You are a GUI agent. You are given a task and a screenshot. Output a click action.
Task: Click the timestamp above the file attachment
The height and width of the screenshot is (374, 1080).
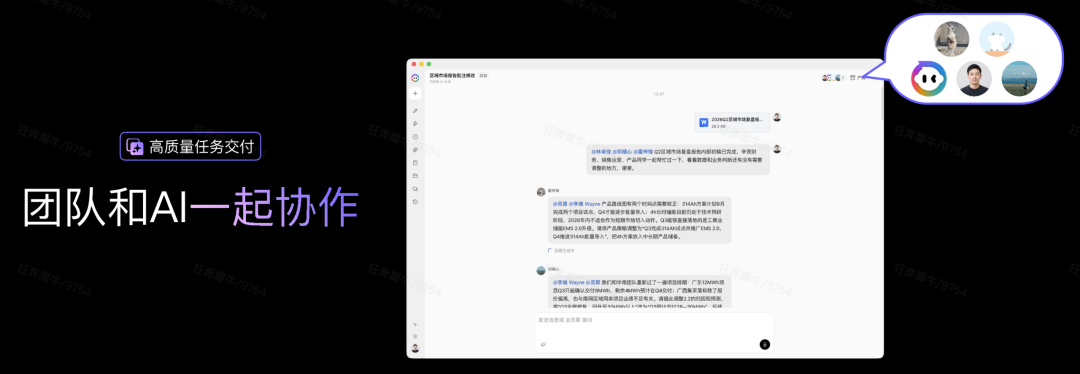pyautogui.click(x=659, y=94)
